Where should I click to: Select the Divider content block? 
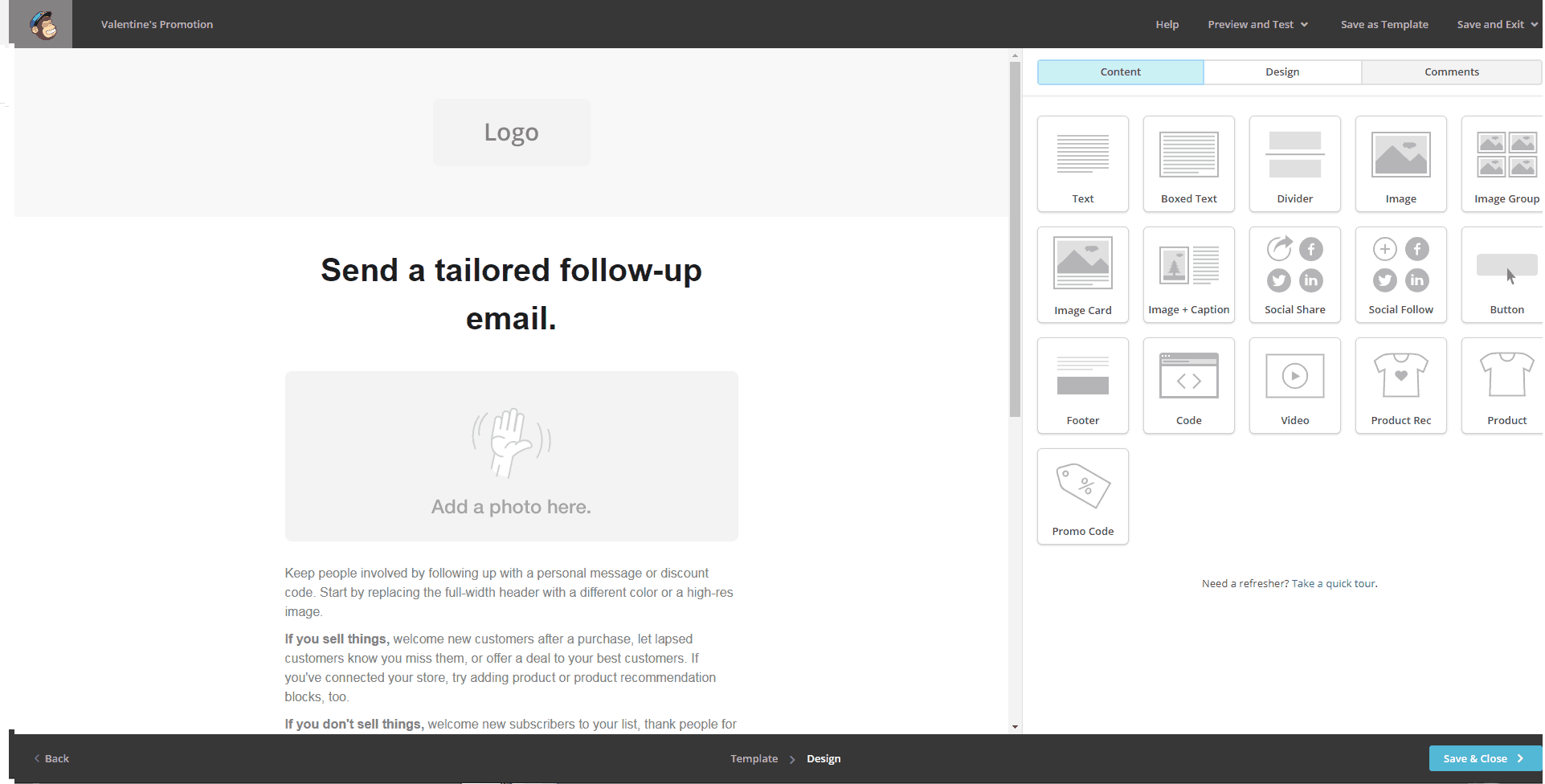1294,164
